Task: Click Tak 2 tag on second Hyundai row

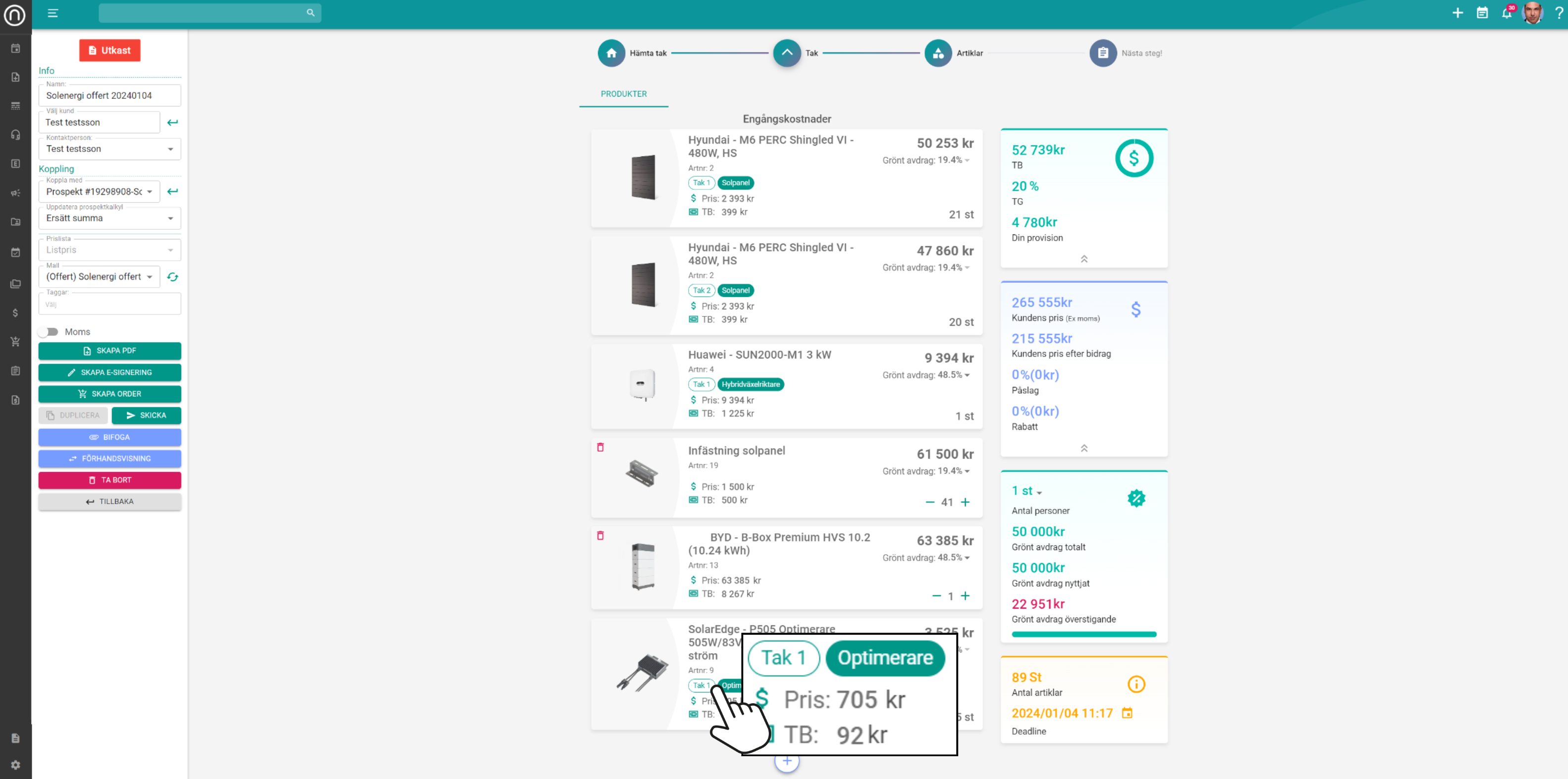Action: coord(701,290)
